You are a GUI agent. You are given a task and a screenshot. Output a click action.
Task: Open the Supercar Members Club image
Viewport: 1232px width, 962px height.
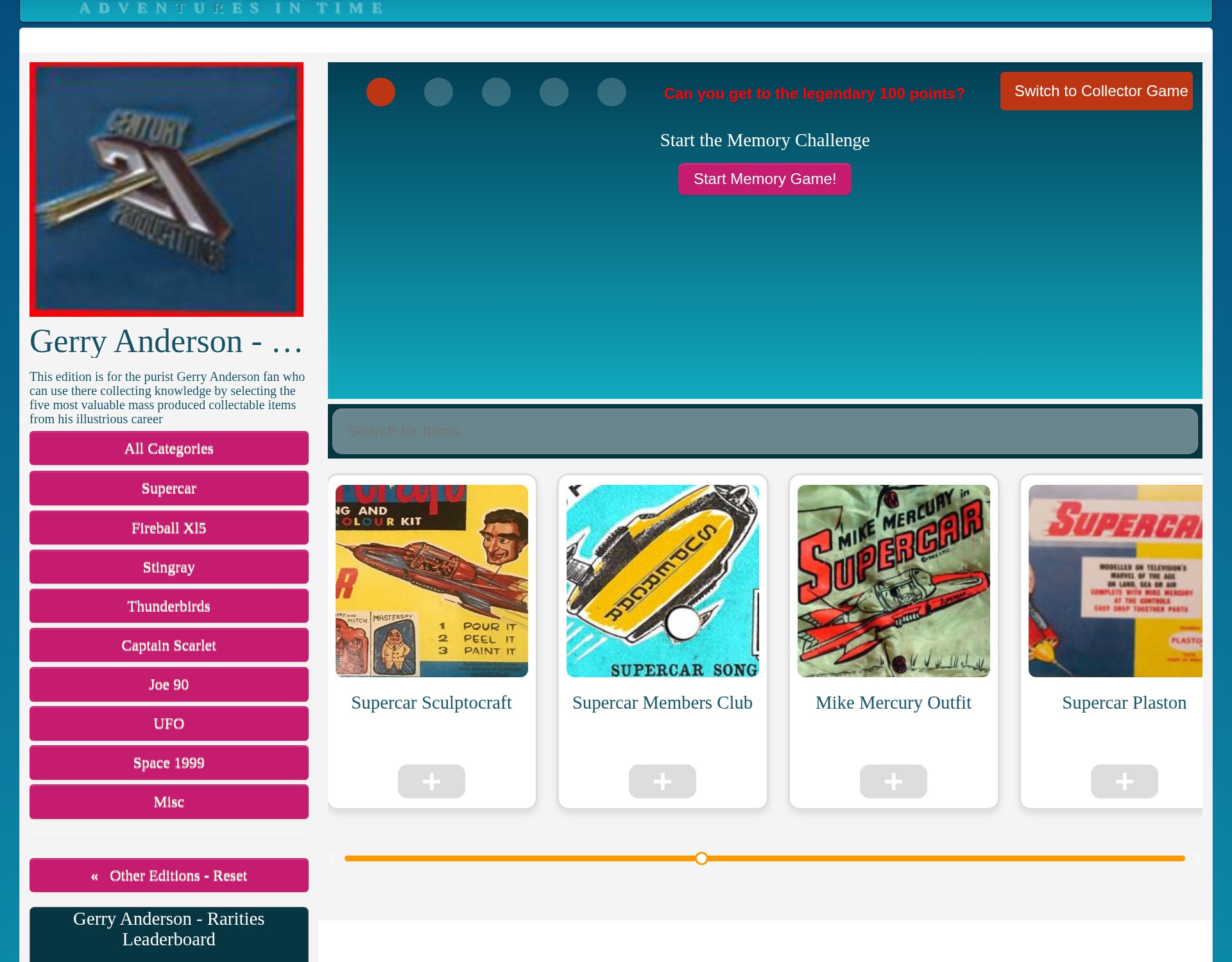(x=663, y=581)
